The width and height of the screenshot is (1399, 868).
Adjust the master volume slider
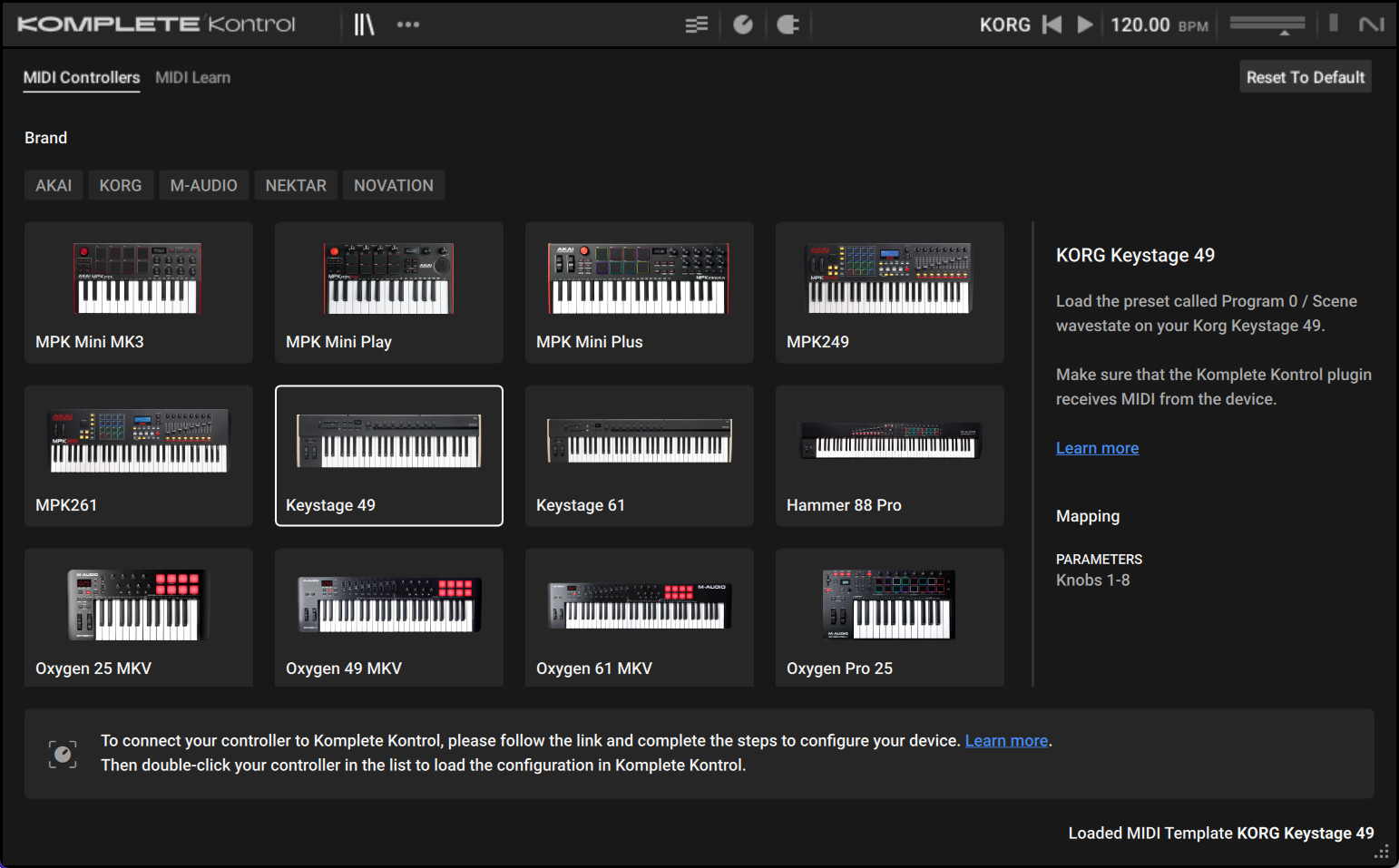pyautogui.click(x=1267, y=24)
